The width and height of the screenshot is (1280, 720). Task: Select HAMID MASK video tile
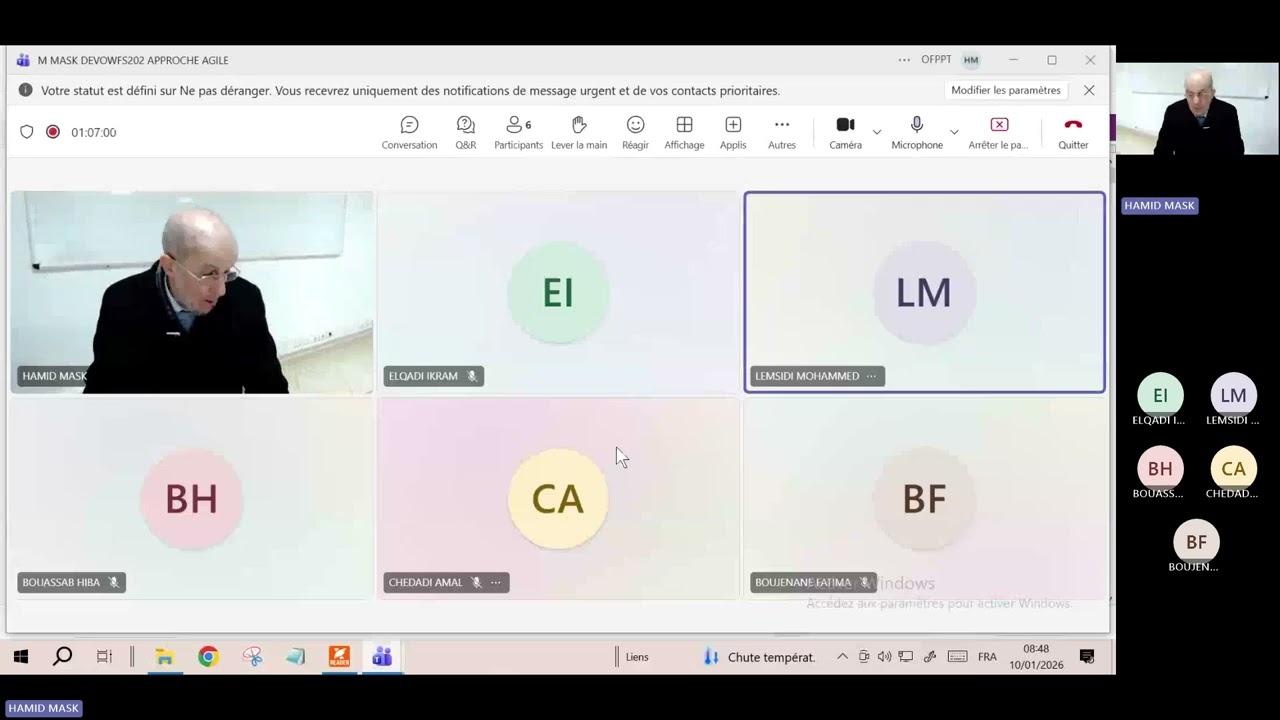click(192, 292)
